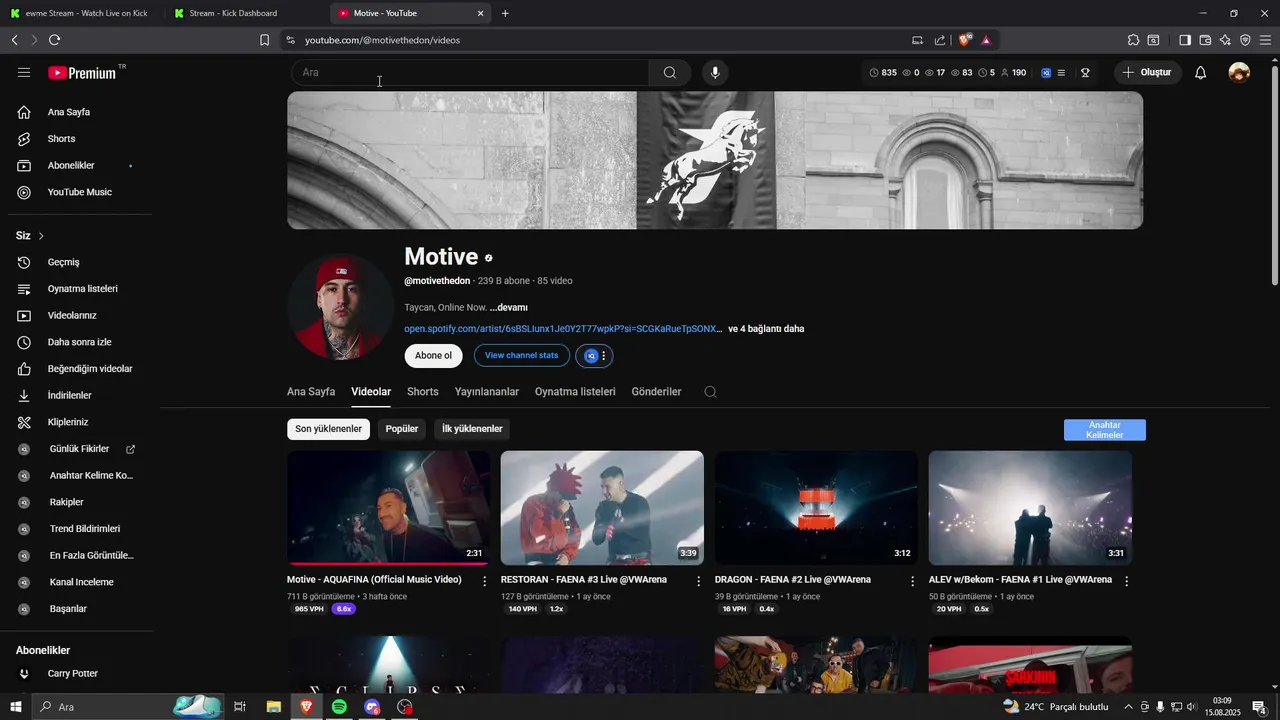Open vidIQ options next to channel stats

(x=595, y=356)
